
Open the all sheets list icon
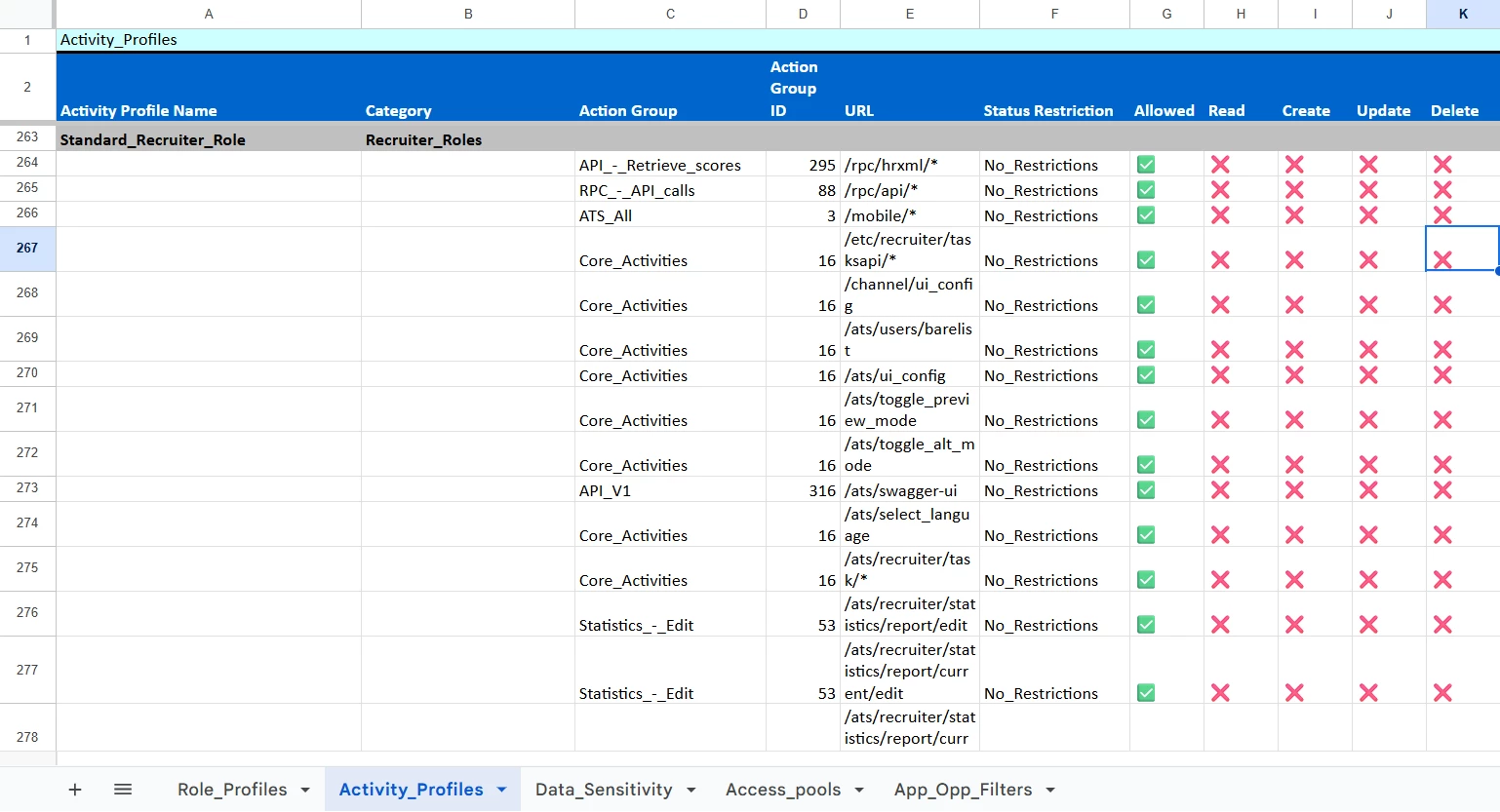click(123, 790)
